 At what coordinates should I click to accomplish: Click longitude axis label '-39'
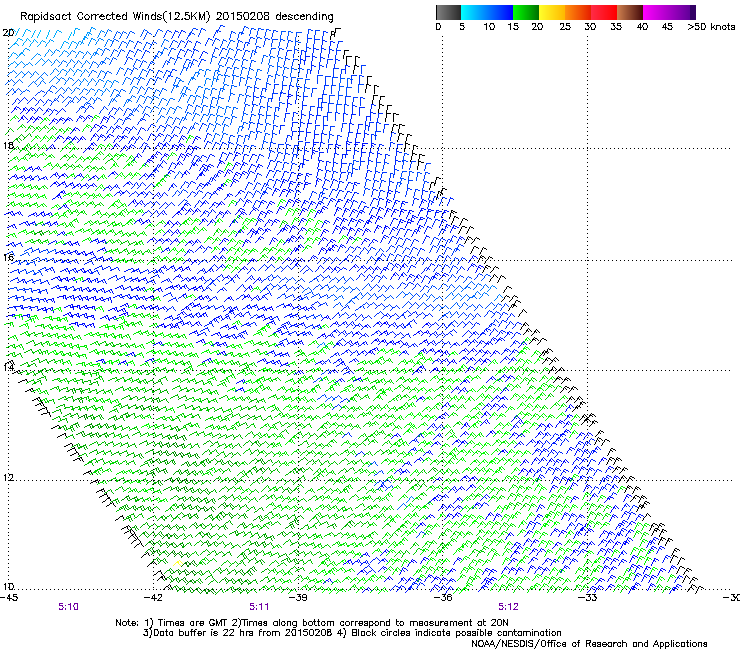point(298,598)
